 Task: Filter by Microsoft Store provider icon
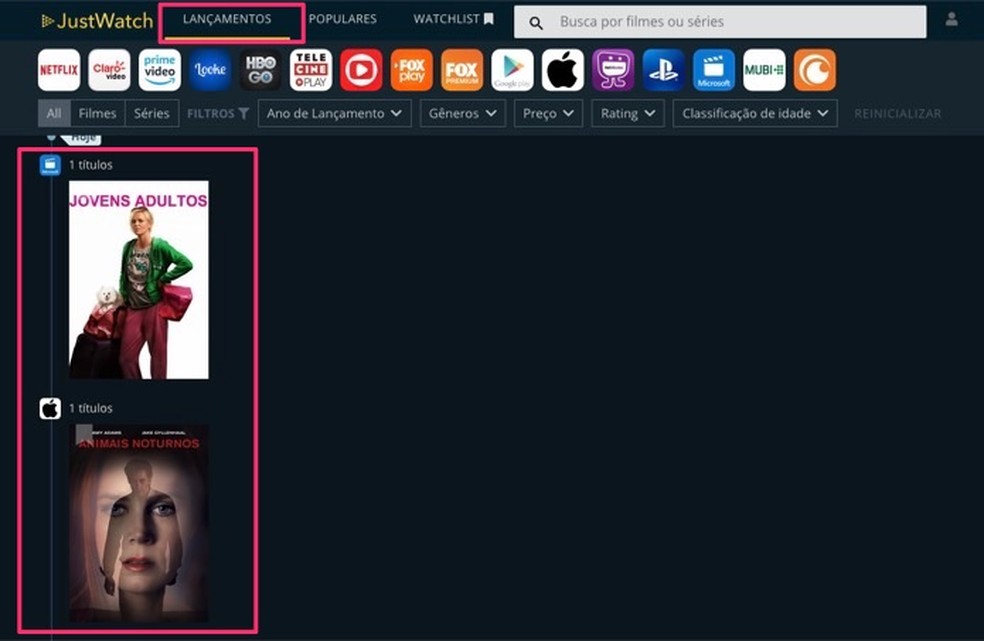click(714, 70)
